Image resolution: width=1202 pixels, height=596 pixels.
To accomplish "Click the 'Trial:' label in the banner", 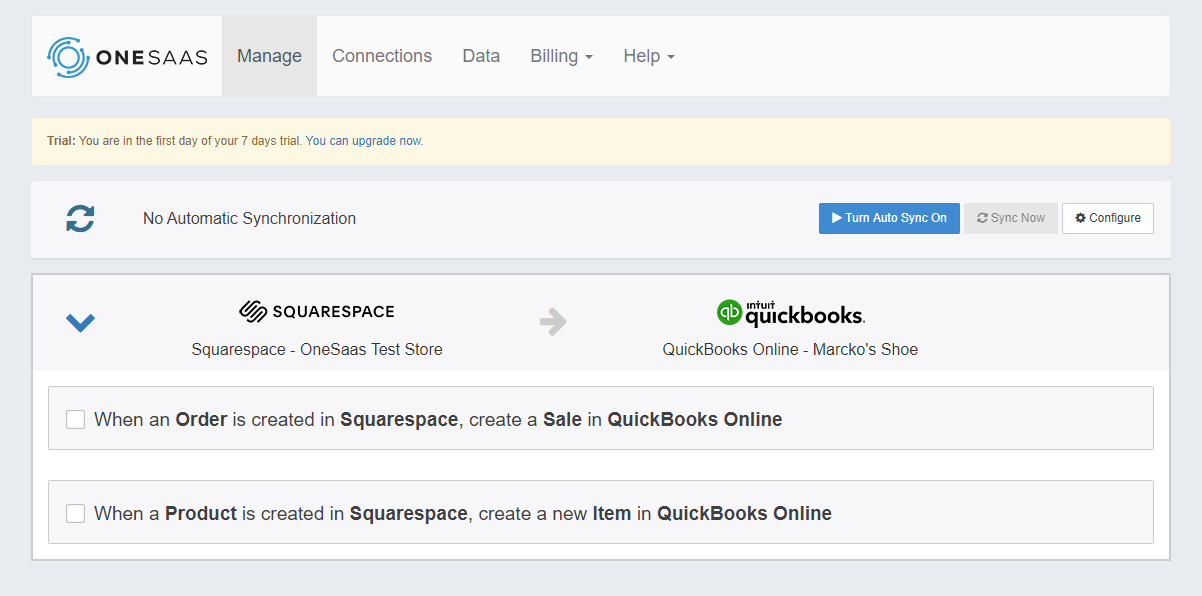I will (61, 141).
